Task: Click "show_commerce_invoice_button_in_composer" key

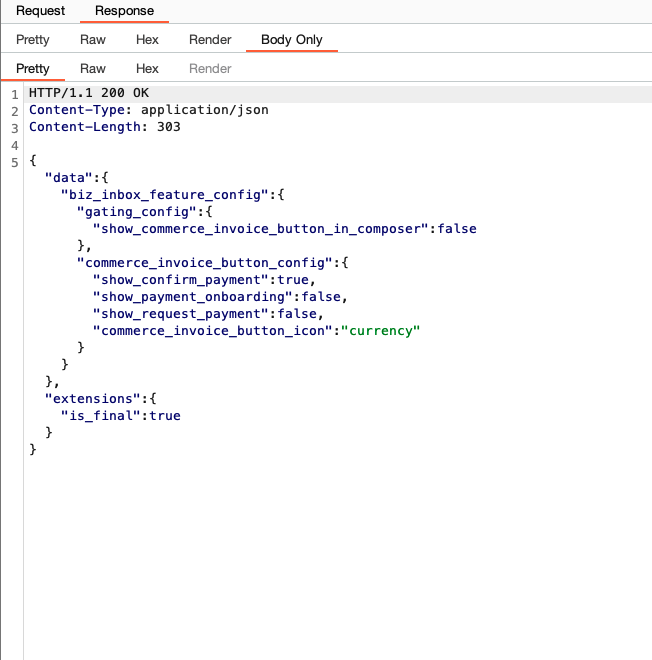Action: point(261,229)
